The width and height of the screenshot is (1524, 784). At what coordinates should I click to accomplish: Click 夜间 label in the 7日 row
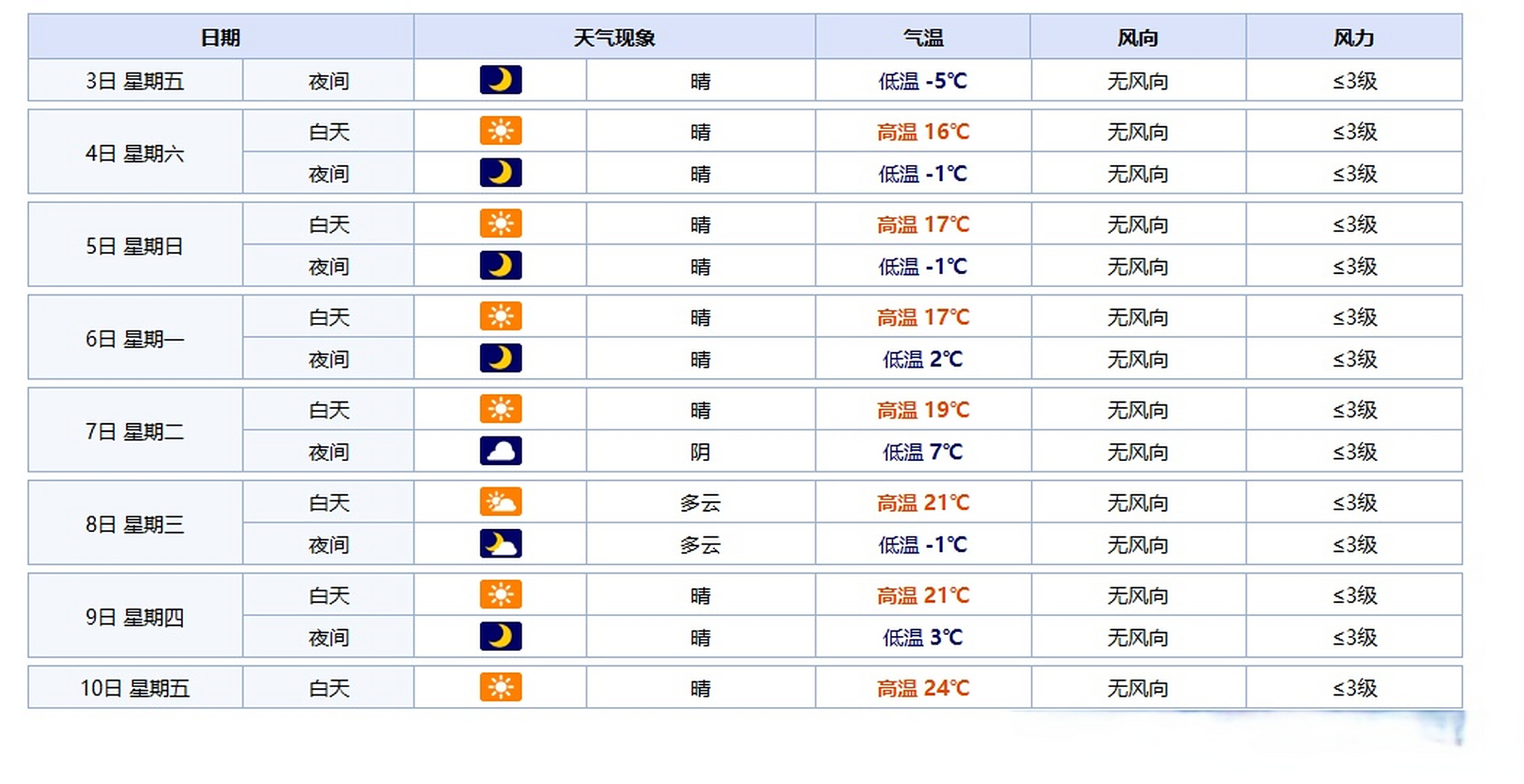coord(329,452)
